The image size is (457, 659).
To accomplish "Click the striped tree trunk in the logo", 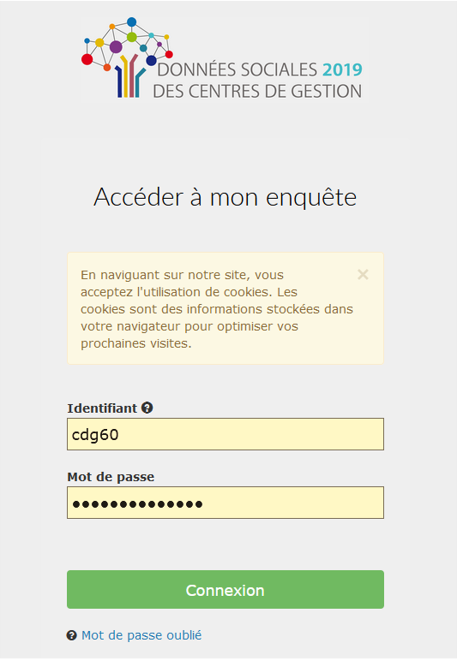I will 129,76.
